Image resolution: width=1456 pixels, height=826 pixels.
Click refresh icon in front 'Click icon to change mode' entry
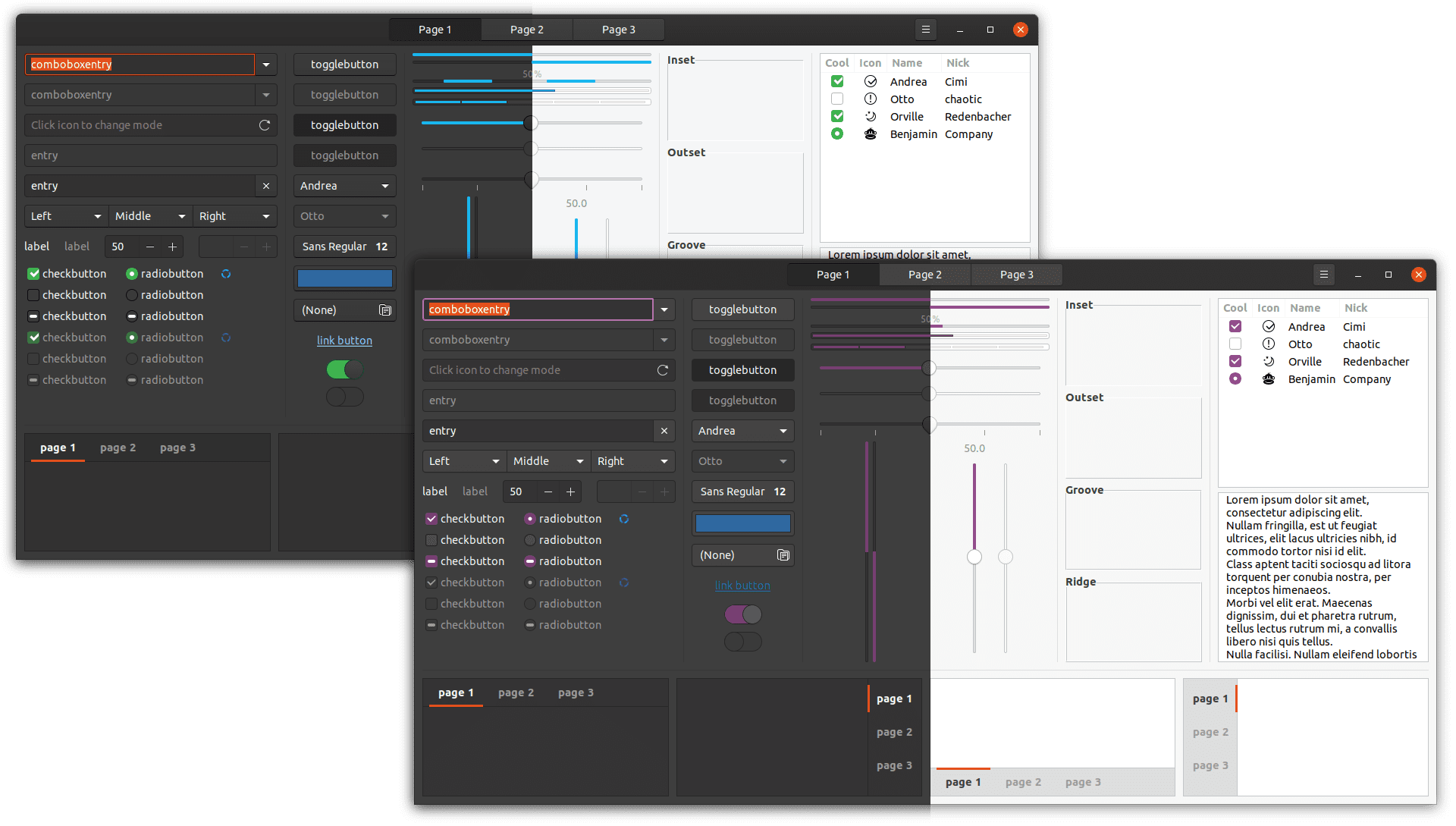click(x=662, y=370)
